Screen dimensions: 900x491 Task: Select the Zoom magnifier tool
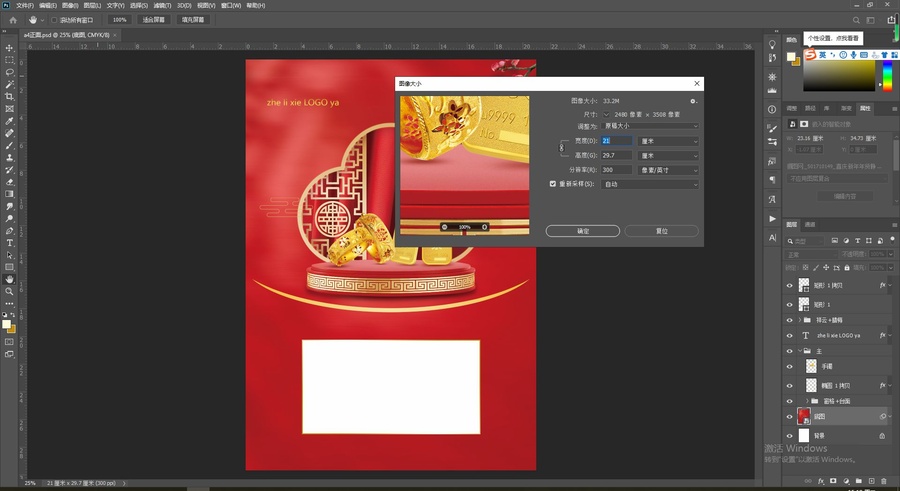coord(9,292)
